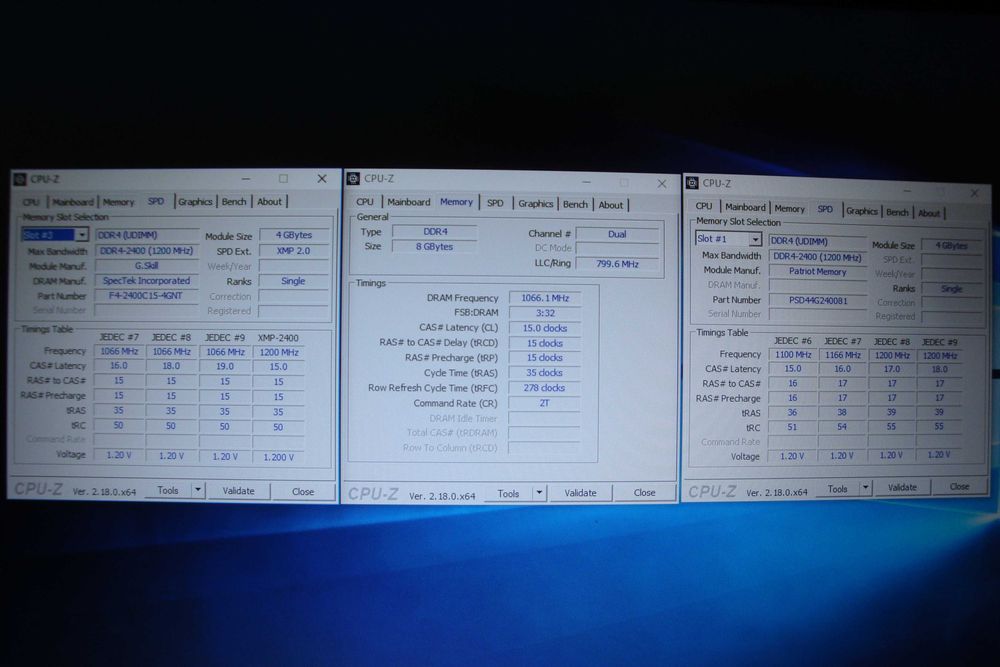Image resolution: width=1000 pixels, height=667 pixels.
Task: Click Patriot Memory manufacturer field
Action: tap(818, 272)
